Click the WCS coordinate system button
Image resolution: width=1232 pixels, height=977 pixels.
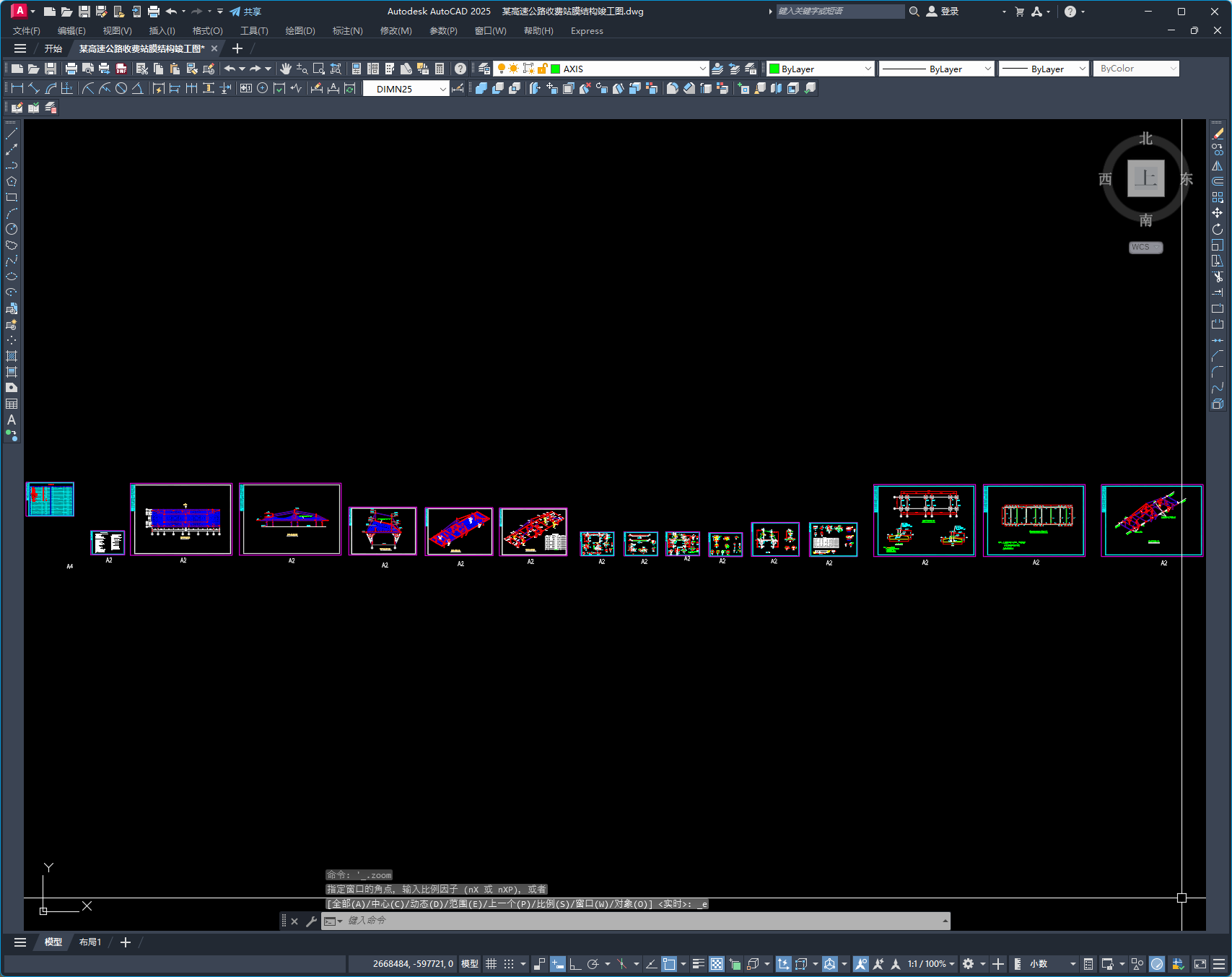pos(1145,247)
